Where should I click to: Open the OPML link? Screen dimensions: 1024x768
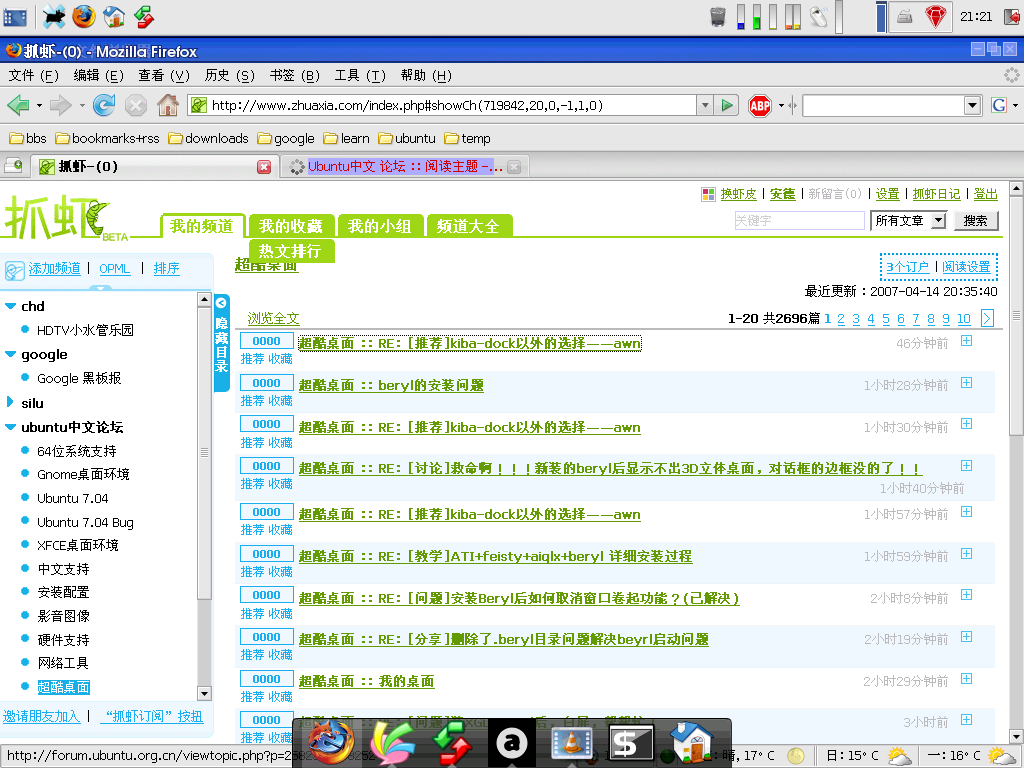pyautogui.click(x=114, y=268)
